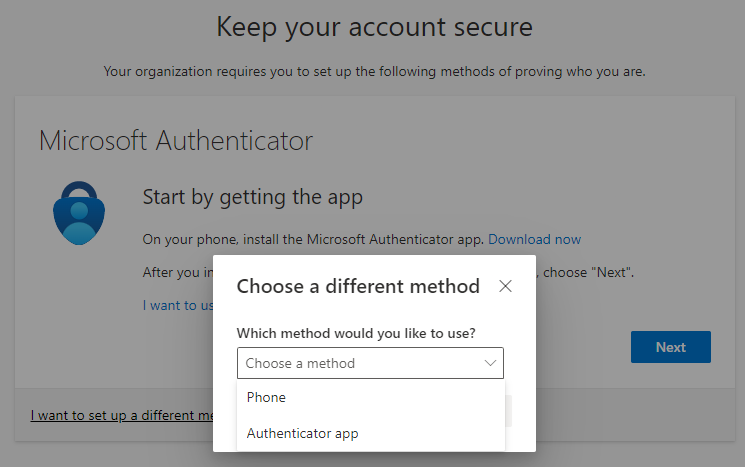
Task: Click 'I want to set up a different method'
Action: pos(122,415)
